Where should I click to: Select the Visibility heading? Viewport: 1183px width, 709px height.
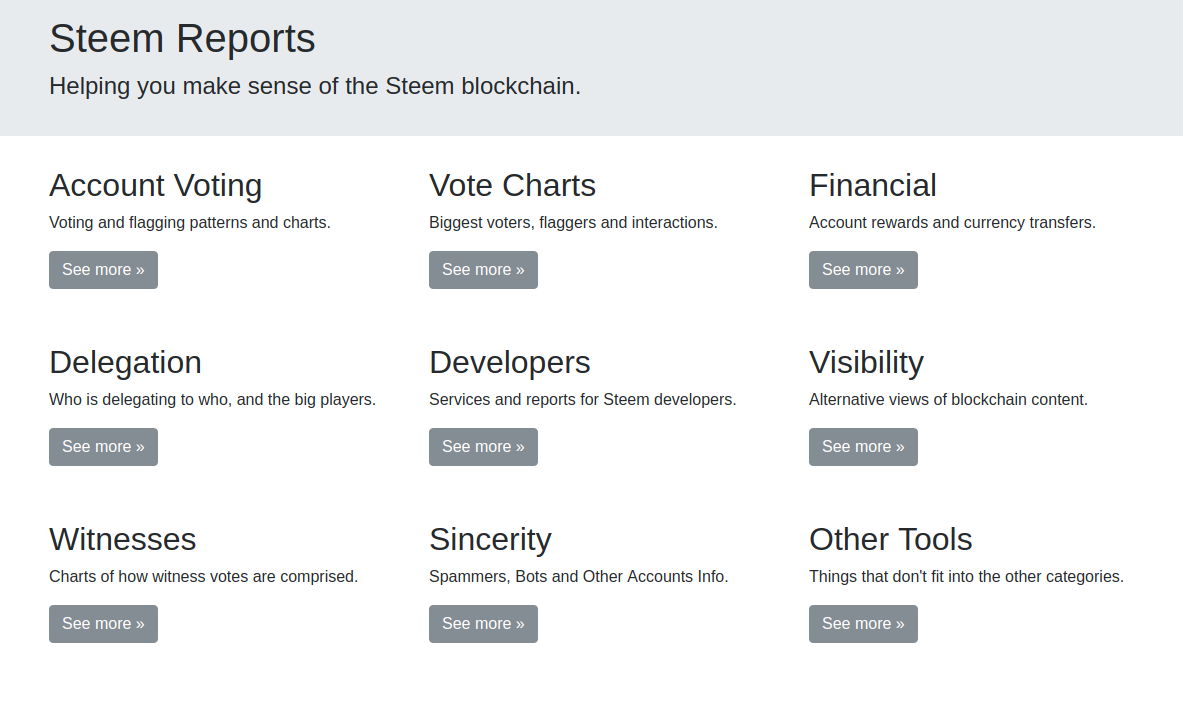866,363
